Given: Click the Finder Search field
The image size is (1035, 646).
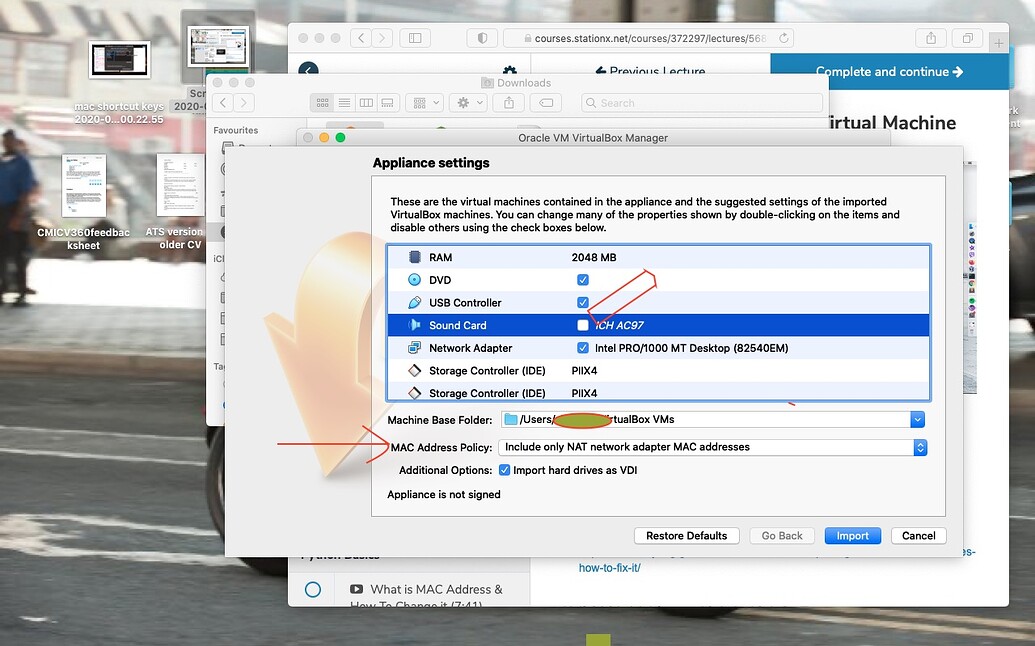Looking at the screenshot, I should 700,103.
